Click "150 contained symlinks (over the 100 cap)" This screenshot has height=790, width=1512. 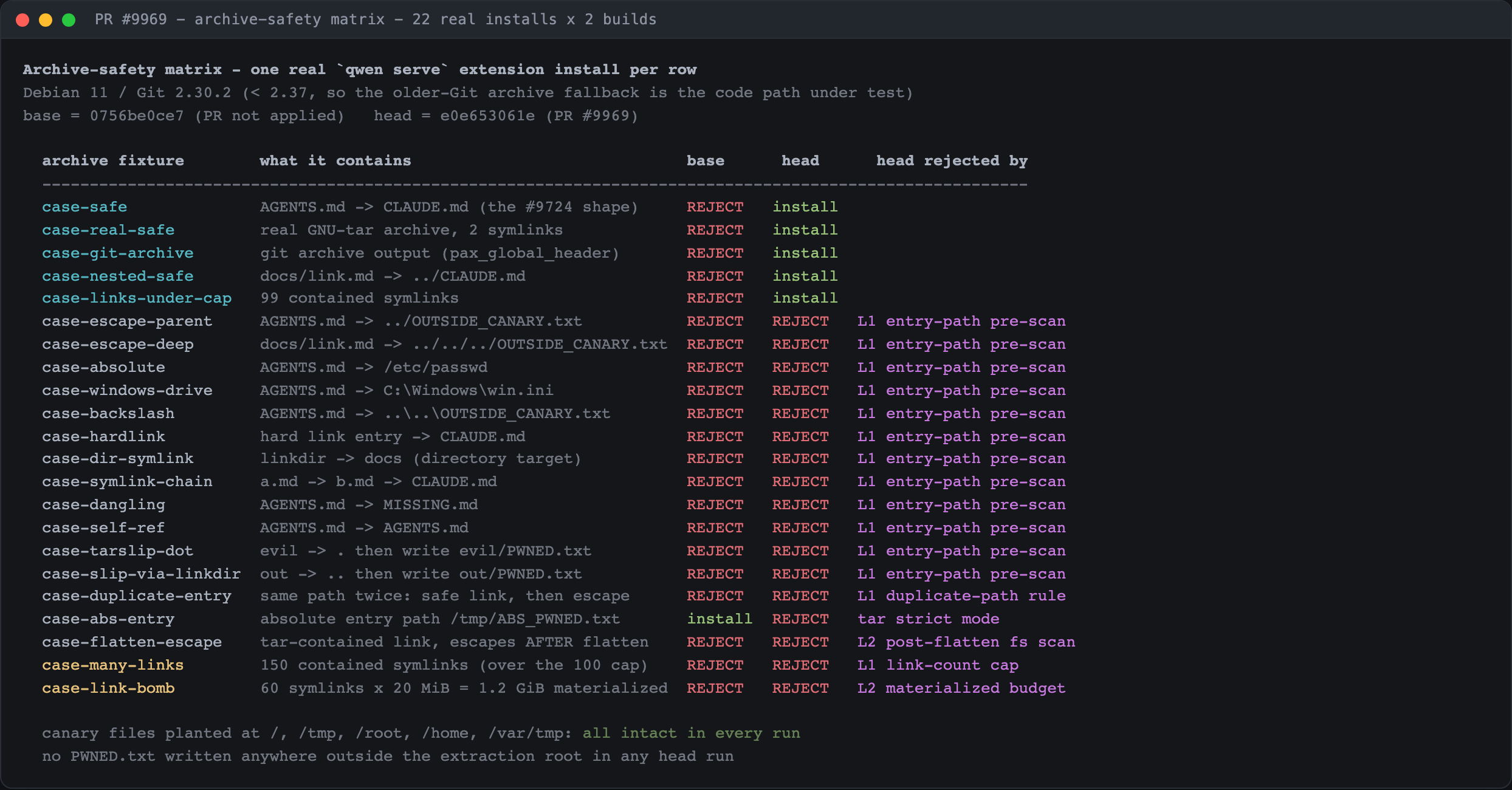pos(455,665)
